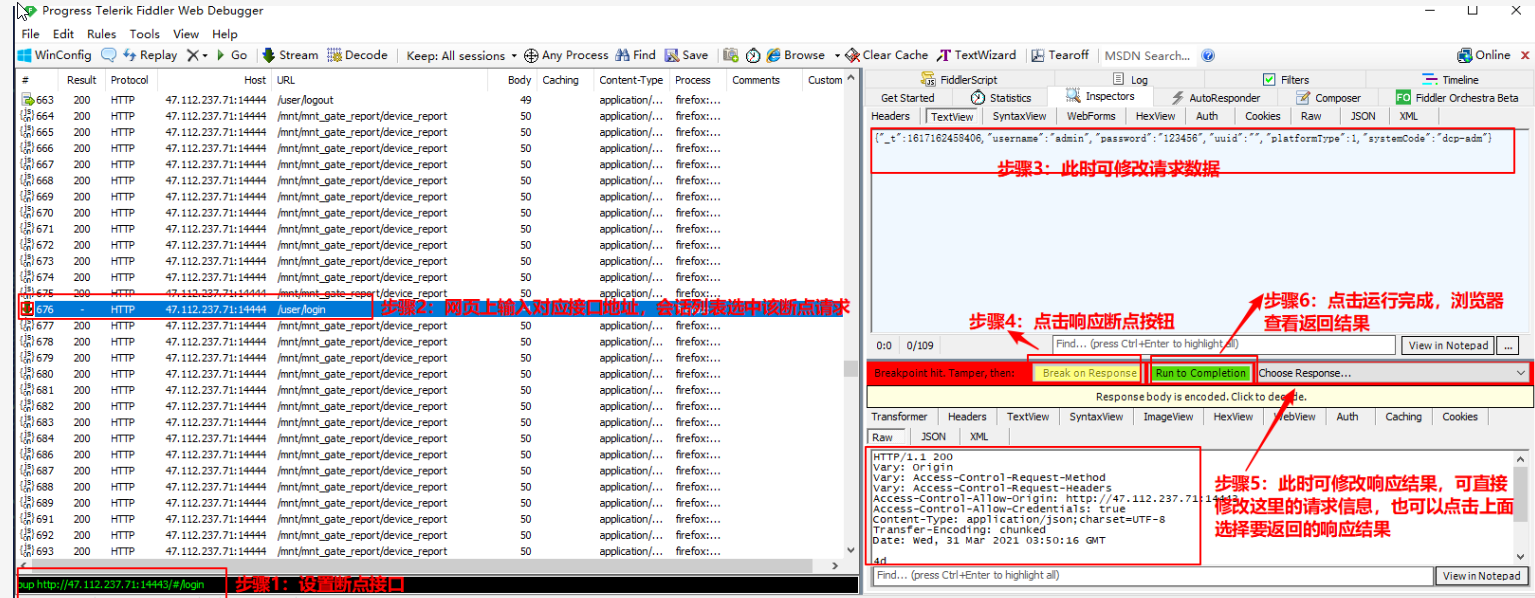Open the FiddlerScript tab
The width and height of the screenshot is (1535, 598).
coord(958,80)
